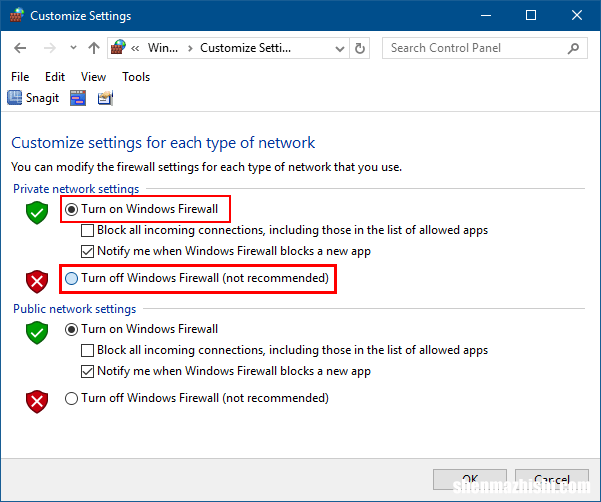The image size is (601, 502).
Task: Click the Search Control Panel field
Action: click(484, 48)
